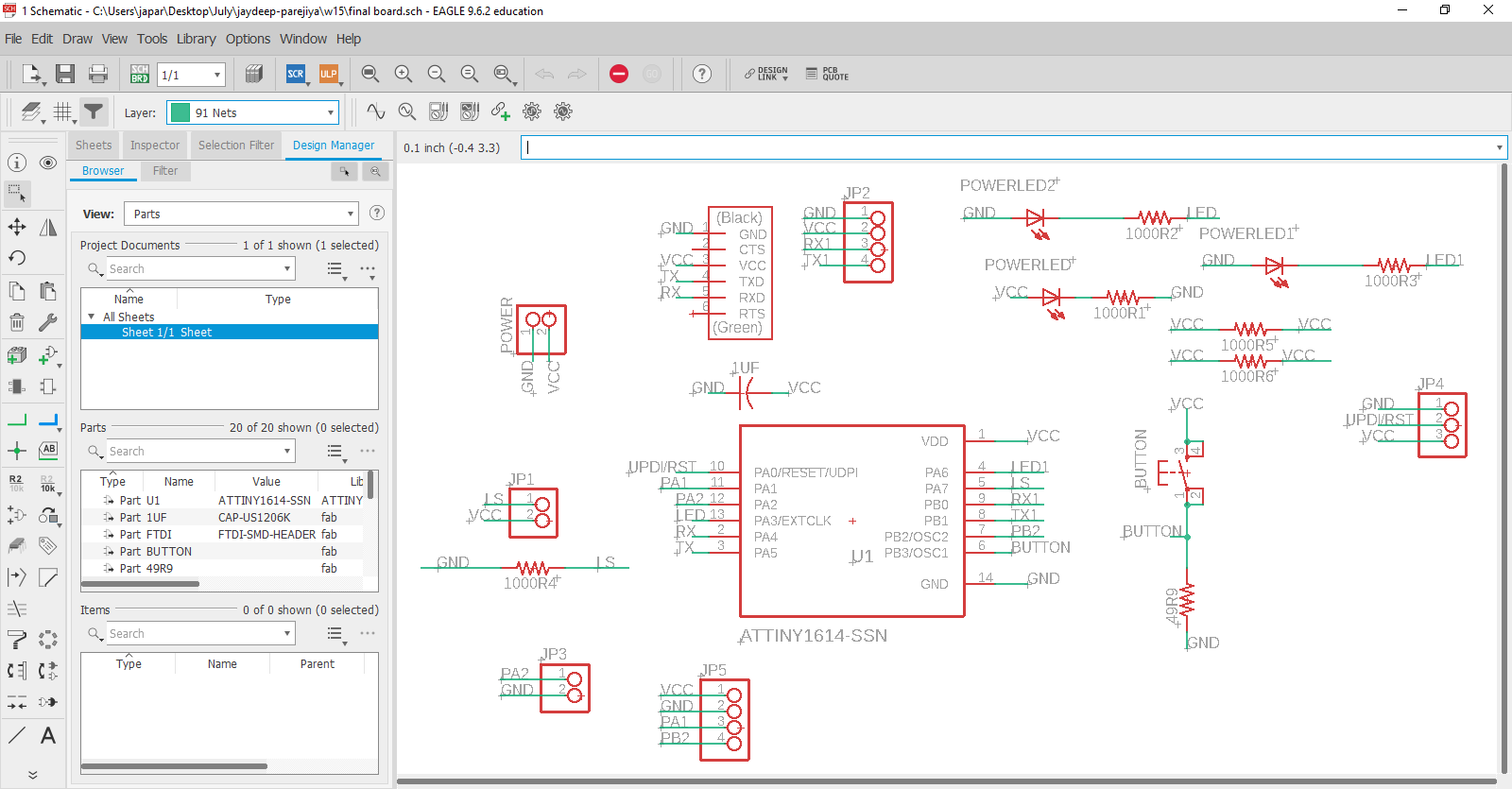
Task: Open the Layer settings icon
Action: pos(31,112)
